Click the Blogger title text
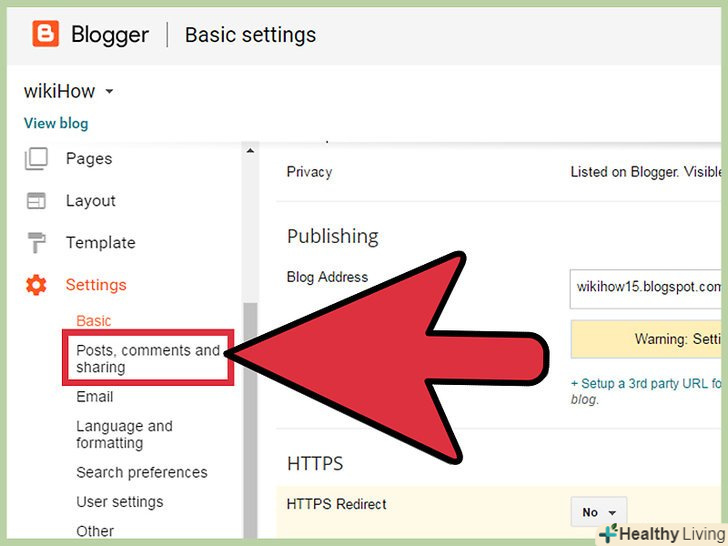Image resolution: width=728 pixels, height=546 pixels. click(x=110, y=35)
